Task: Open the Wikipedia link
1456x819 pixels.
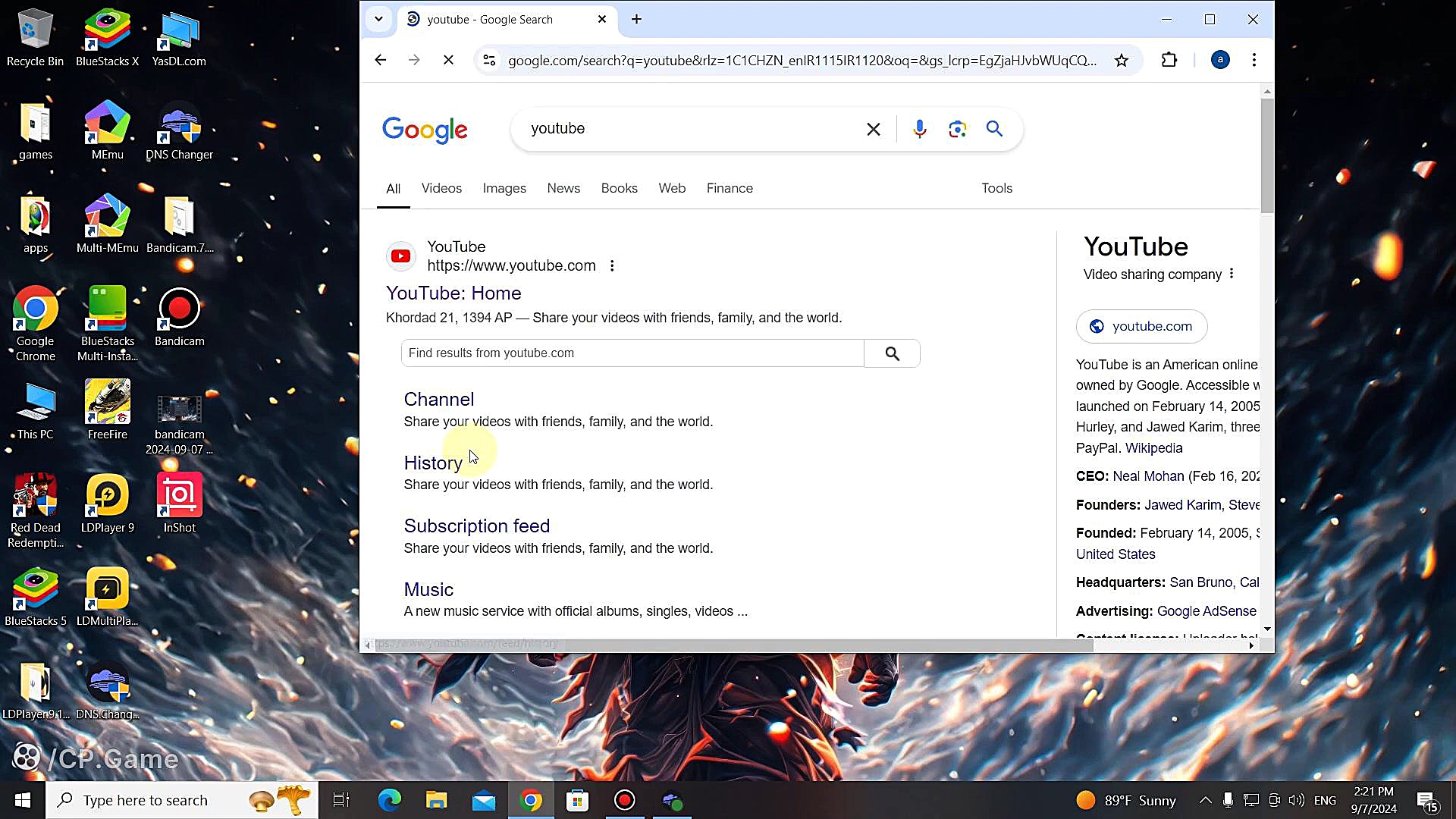Action: (x=1153, y=448)
